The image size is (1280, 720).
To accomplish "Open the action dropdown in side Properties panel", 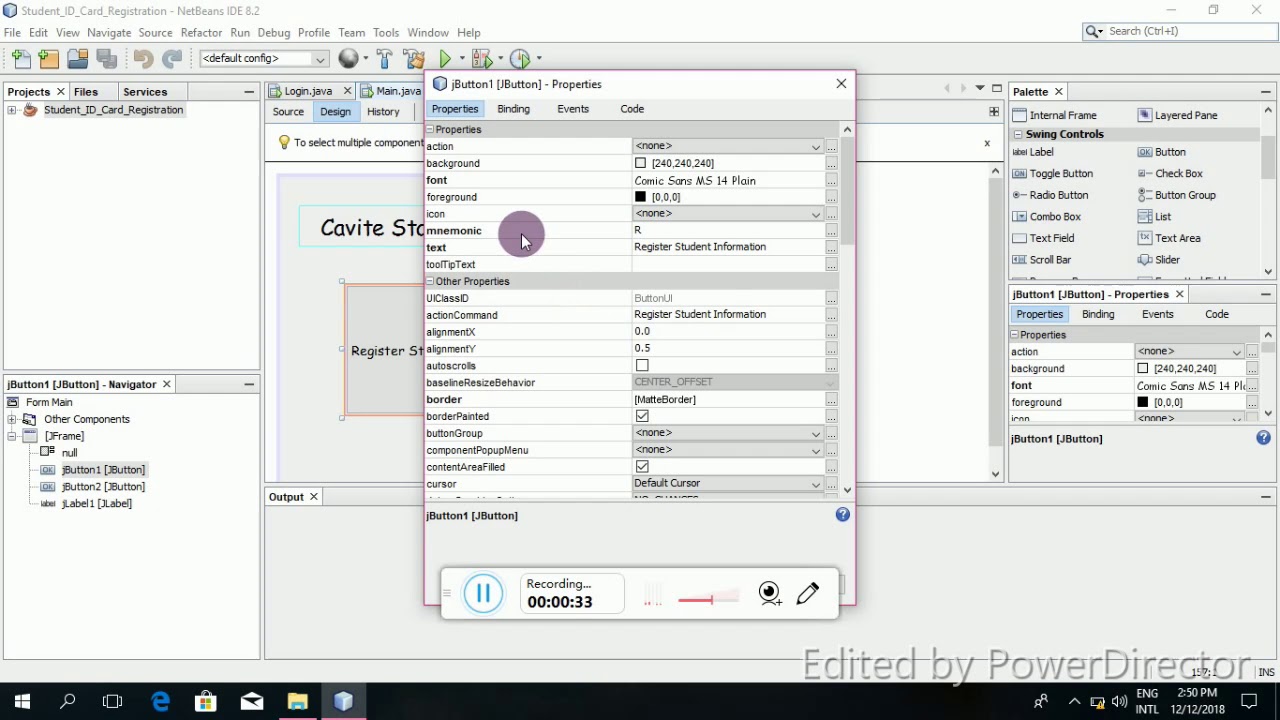I will click(x=1236, y=352).
